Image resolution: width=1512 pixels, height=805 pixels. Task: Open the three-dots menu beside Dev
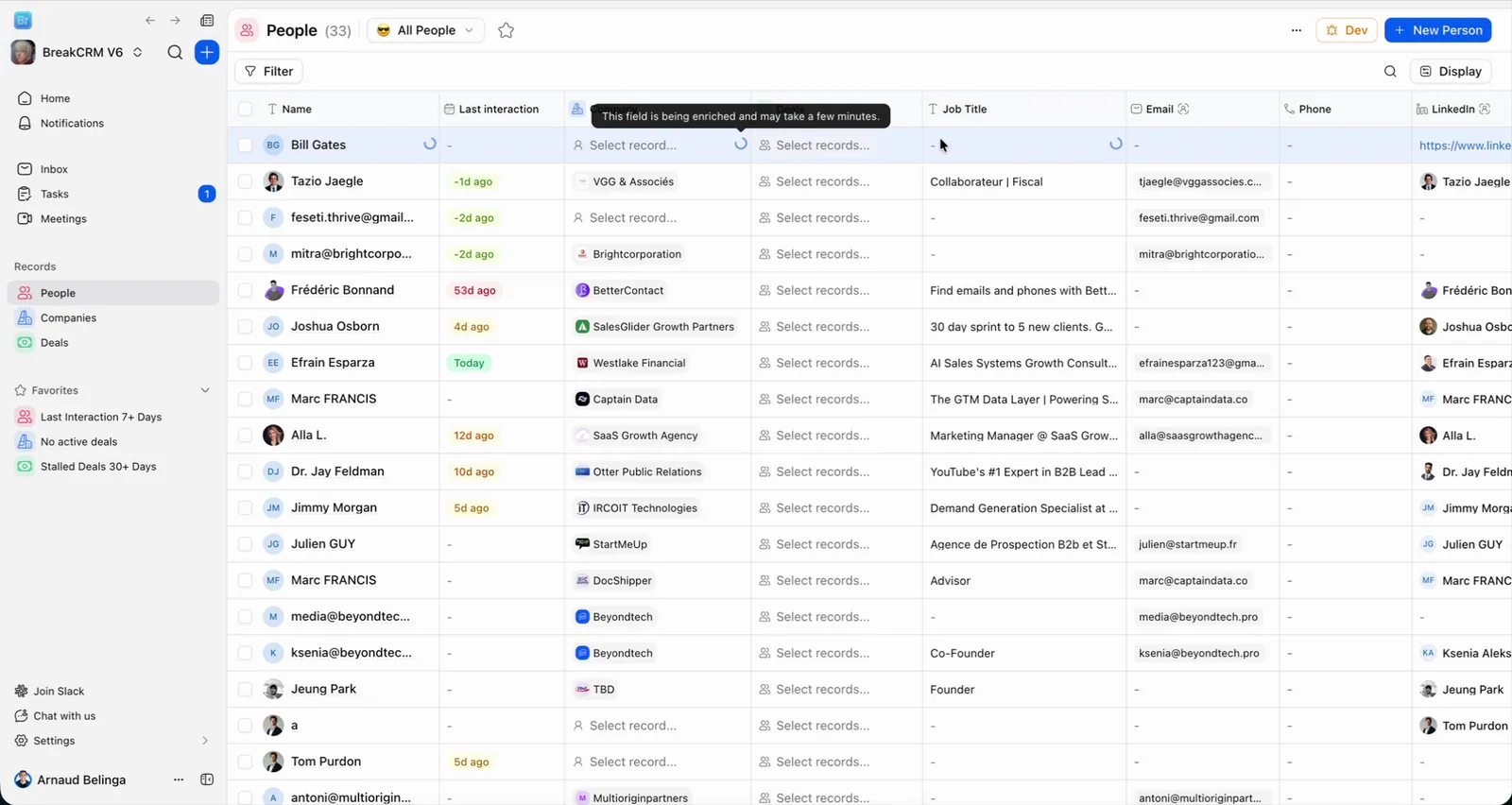(x=1296, y=30)
